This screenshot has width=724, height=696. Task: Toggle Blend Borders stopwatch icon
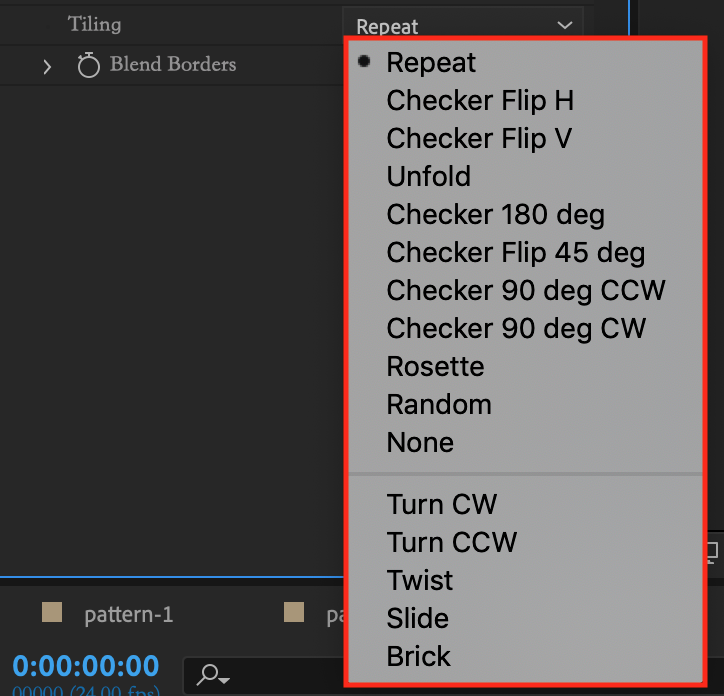click(89, 66)
